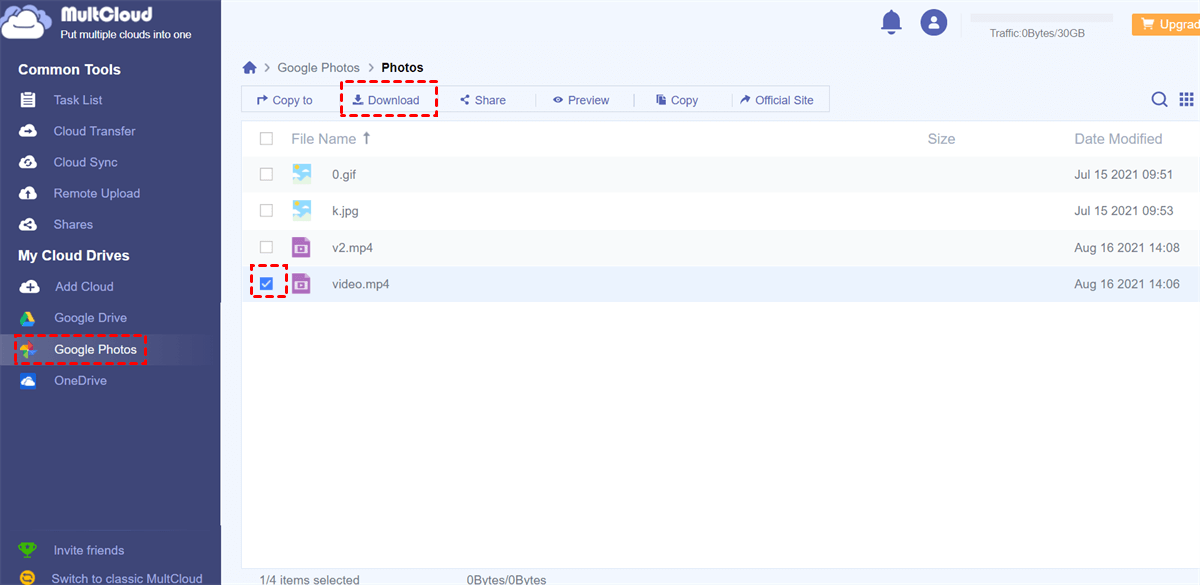The height and width of the screenshot is (585, 1200).
Task: Switch to grid view icon
Action: point(1187,99)
